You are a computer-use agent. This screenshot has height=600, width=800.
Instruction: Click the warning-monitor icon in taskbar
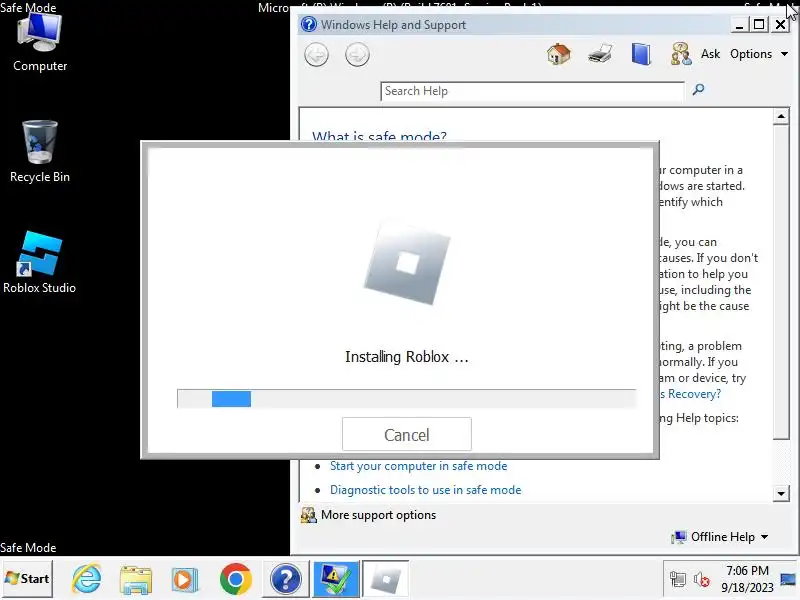(336, 579)
